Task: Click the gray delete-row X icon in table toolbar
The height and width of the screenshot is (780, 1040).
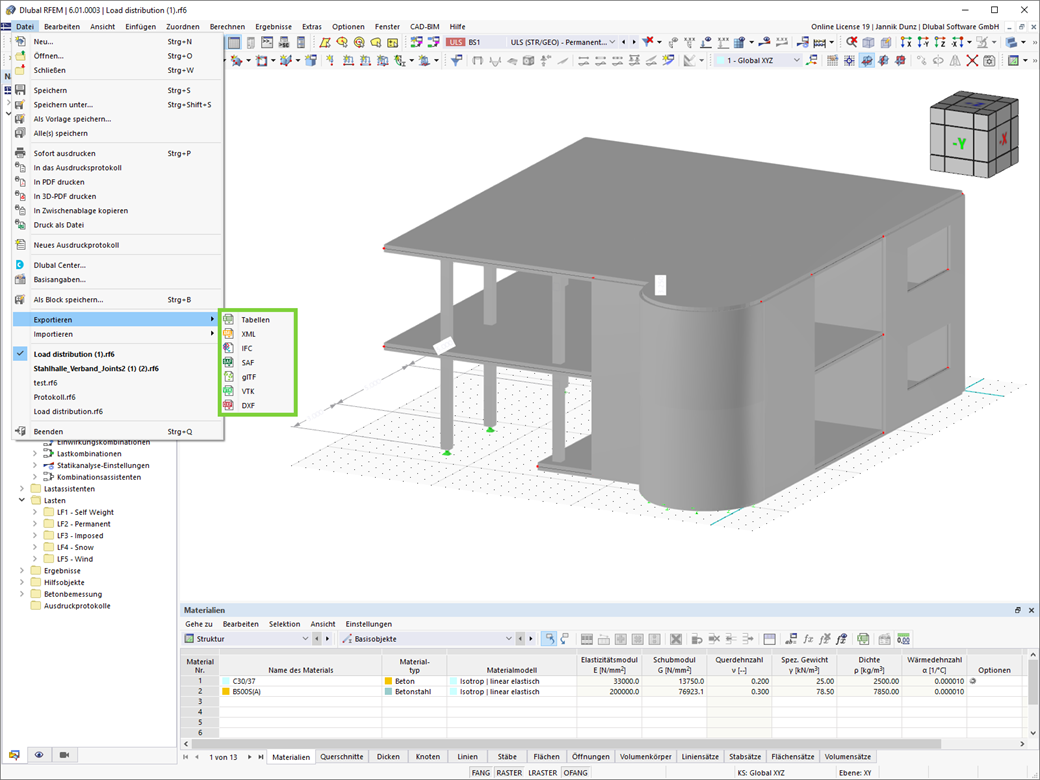Action: tap(675, 639)
